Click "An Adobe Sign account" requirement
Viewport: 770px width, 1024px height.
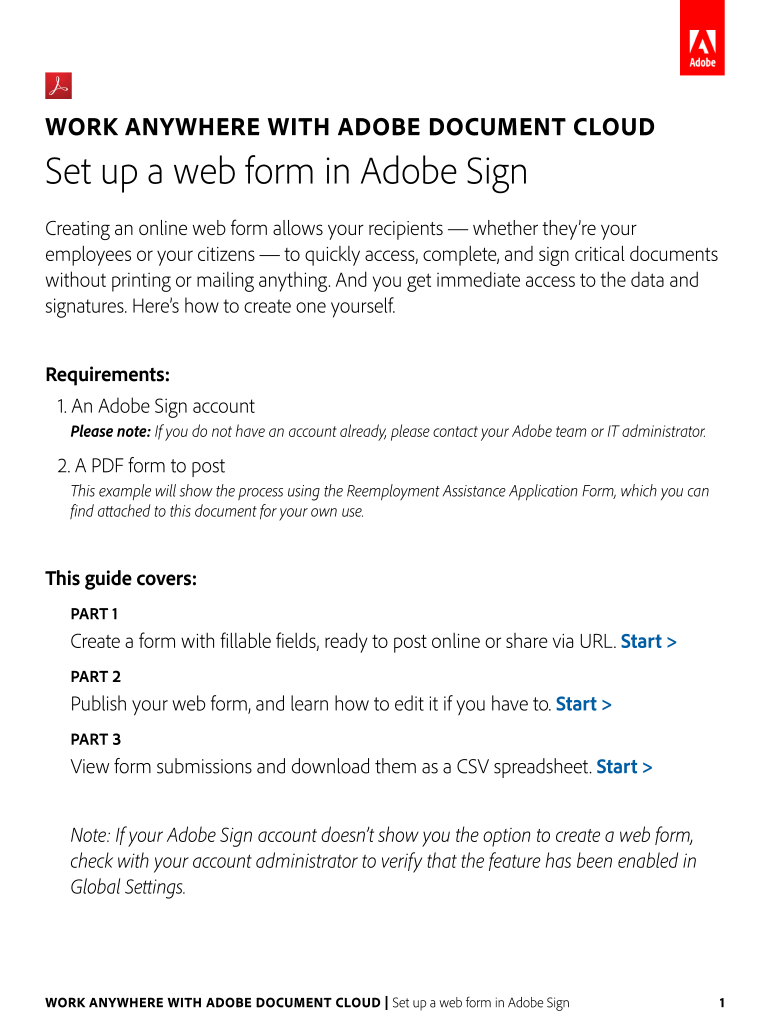pos(162,406)
